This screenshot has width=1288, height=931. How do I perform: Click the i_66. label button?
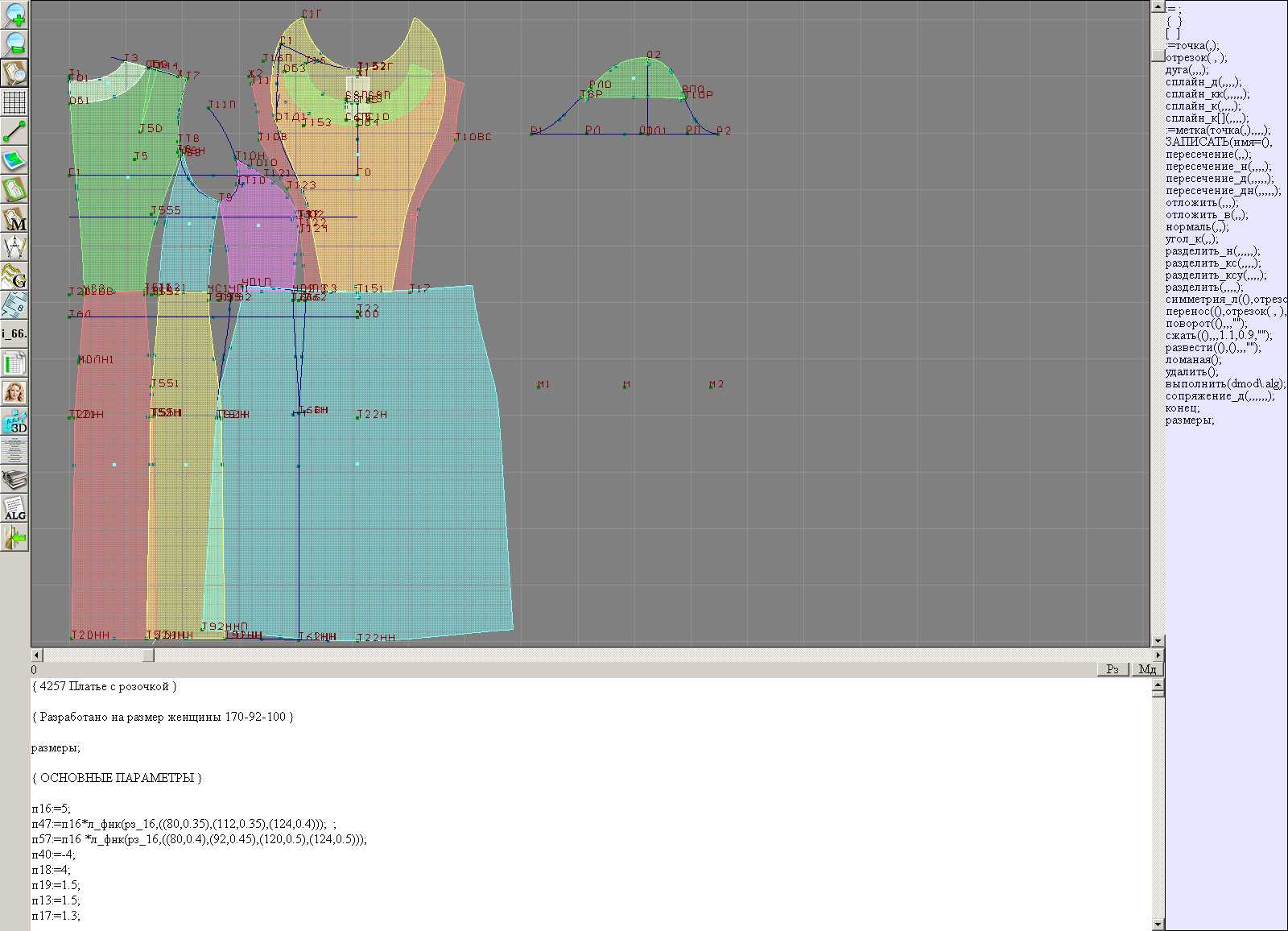click(x=14, y=333)
